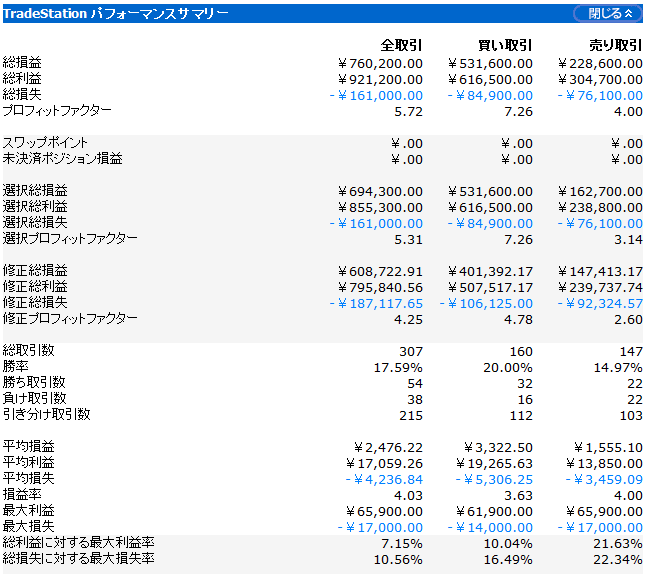The image size is (649, 574).
Task: Click the ¥921,200.00 value
Action: (380, 79)
